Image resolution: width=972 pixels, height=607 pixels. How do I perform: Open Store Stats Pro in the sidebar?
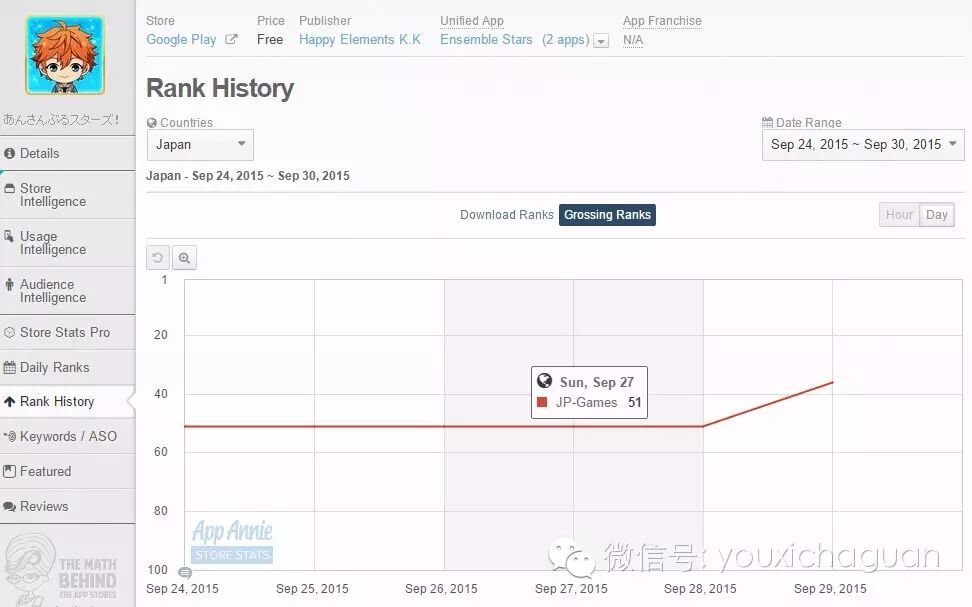68,332
